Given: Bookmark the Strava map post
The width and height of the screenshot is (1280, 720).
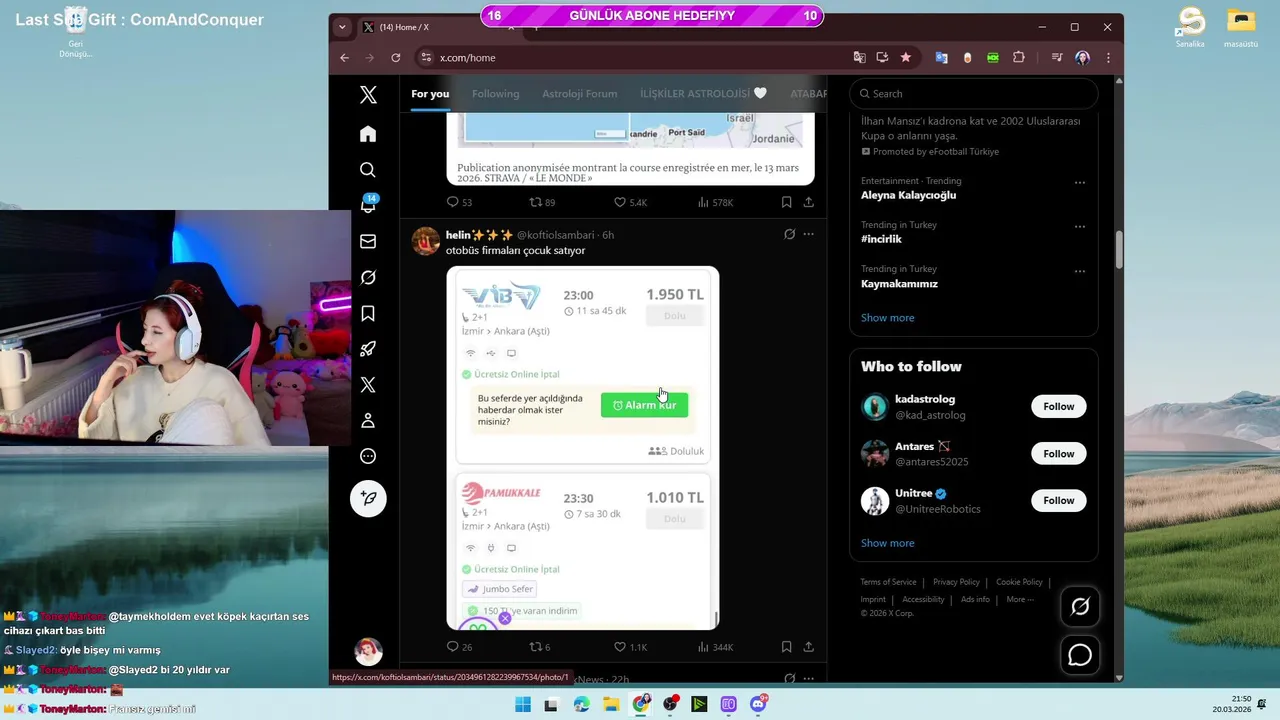Looking at the screenshot, I should point(787,202).
